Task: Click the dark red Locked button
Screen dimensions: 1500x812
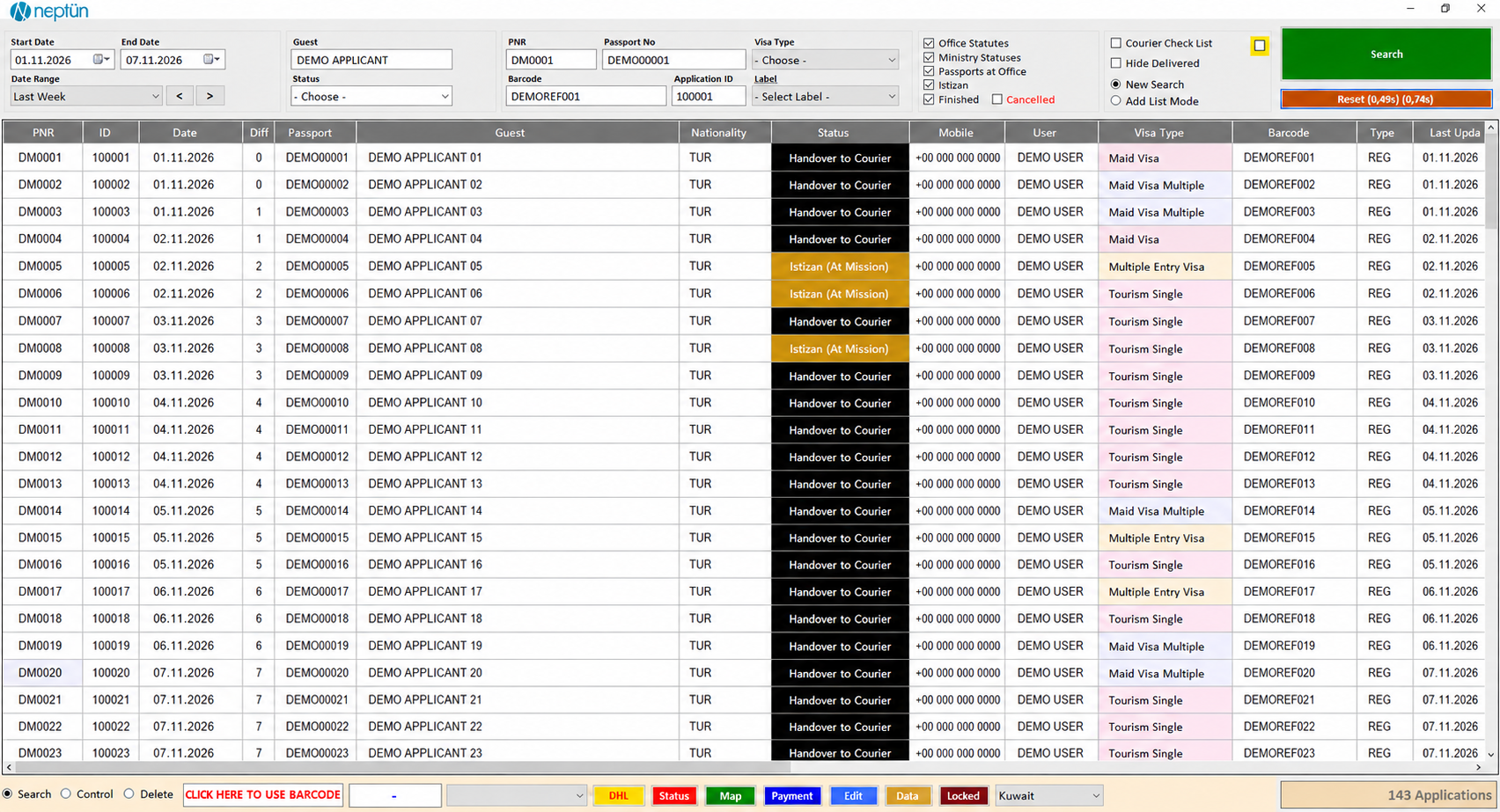Action: [x=963, y=795]
